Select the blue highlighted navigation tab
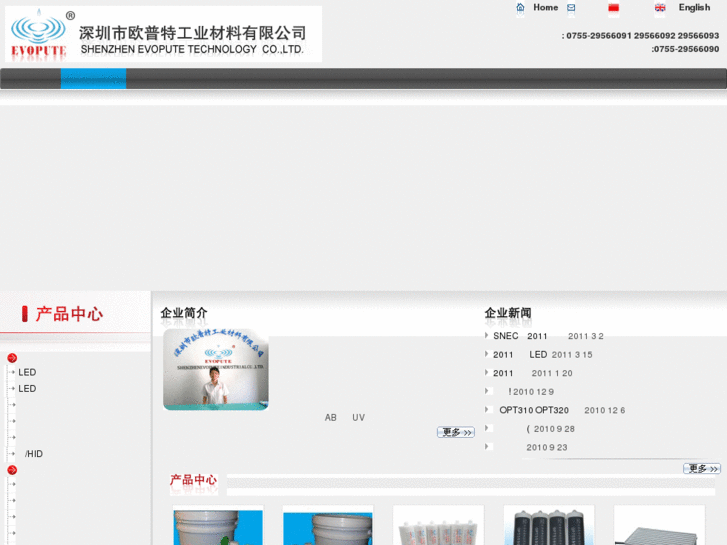 click(93, 79)
